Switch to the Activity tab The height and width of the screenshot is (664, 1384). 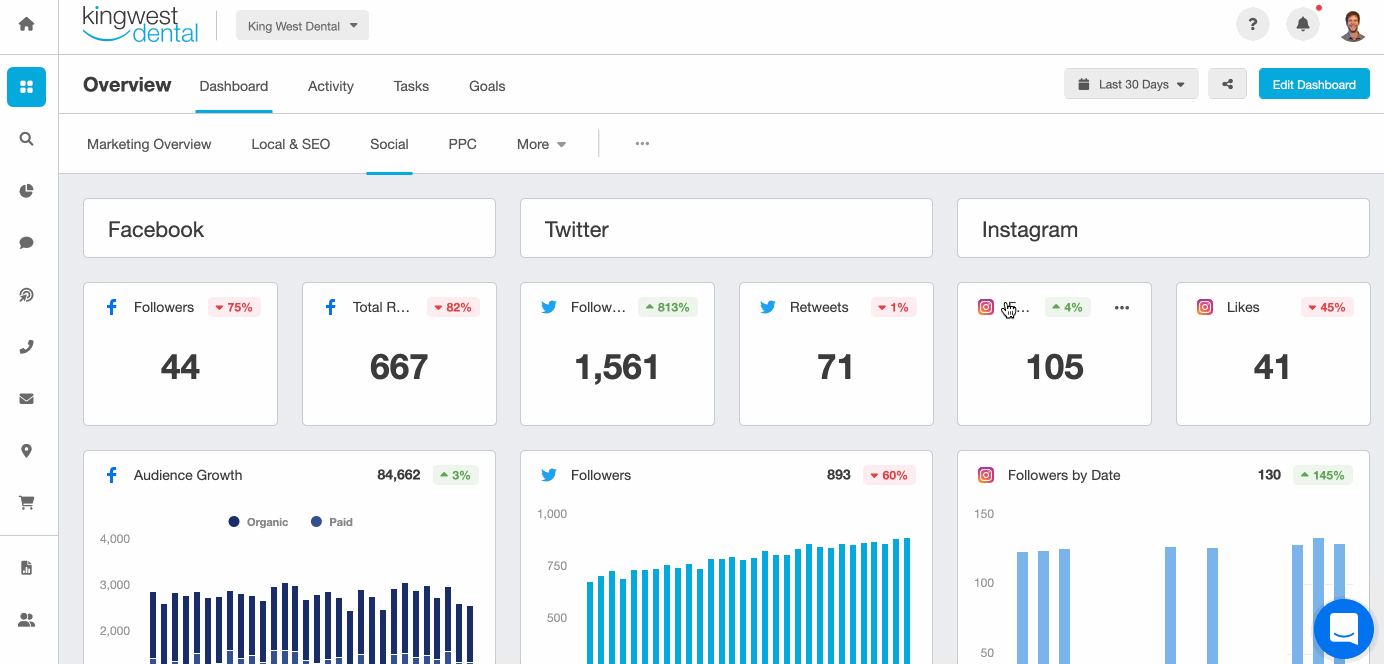click(331, 86)
